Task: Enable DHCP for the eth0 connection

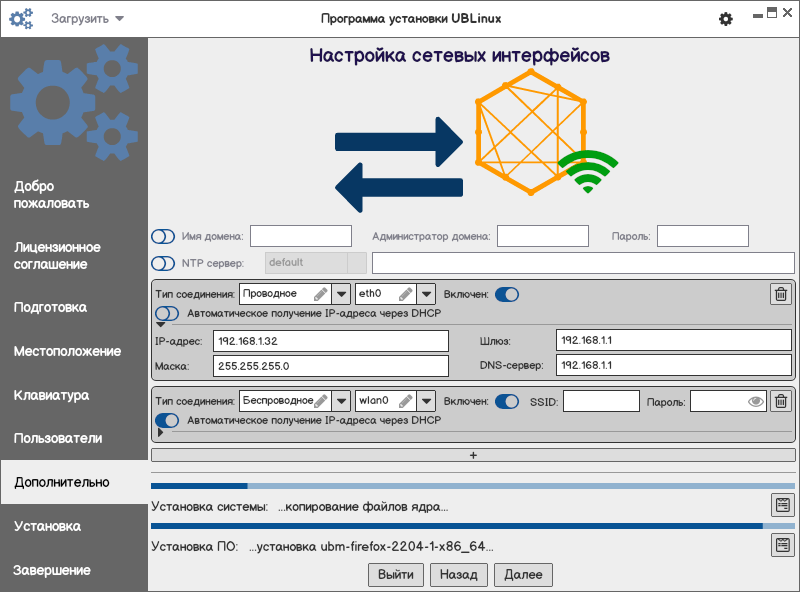Action: tap(167, 313)
